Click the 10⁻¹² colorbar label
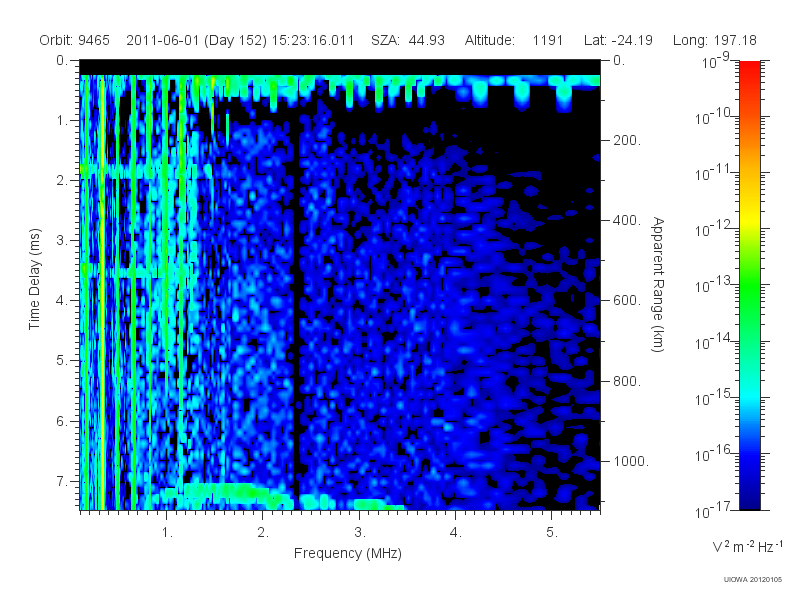Image resolution: width=800 pixels, height=600 pixels. pyautogui.click(x=714, y=230)
